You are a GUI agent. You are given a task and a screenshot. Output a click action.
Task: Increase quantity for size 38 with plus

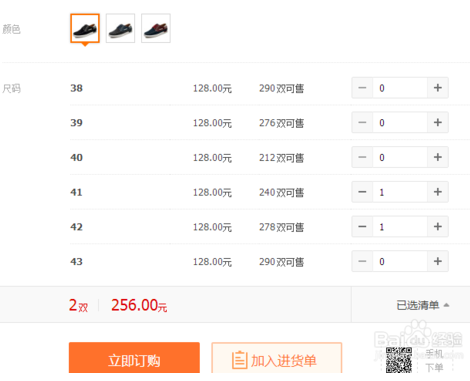(x=438, y=88)
